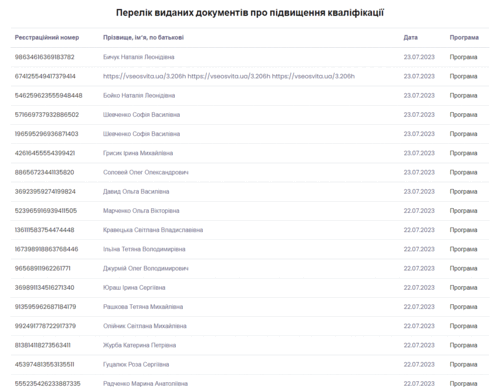Image resolution: width=500 pixels, height=391 pixels.
Task: Open Програма link for Олійник Світлана Михайлівна
Action: [x=463, y=326]
